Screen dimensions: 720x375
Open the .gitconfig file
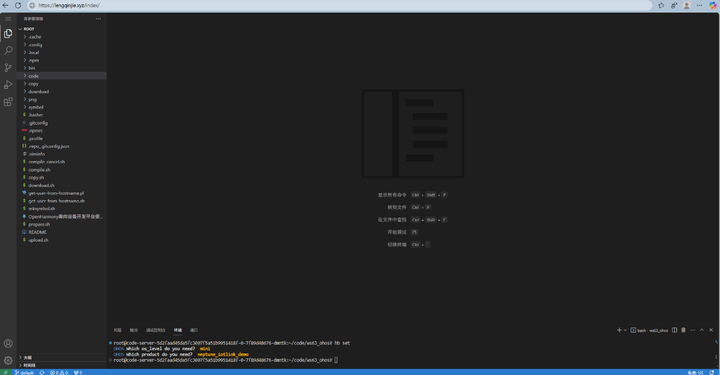(x=62, y=123)
